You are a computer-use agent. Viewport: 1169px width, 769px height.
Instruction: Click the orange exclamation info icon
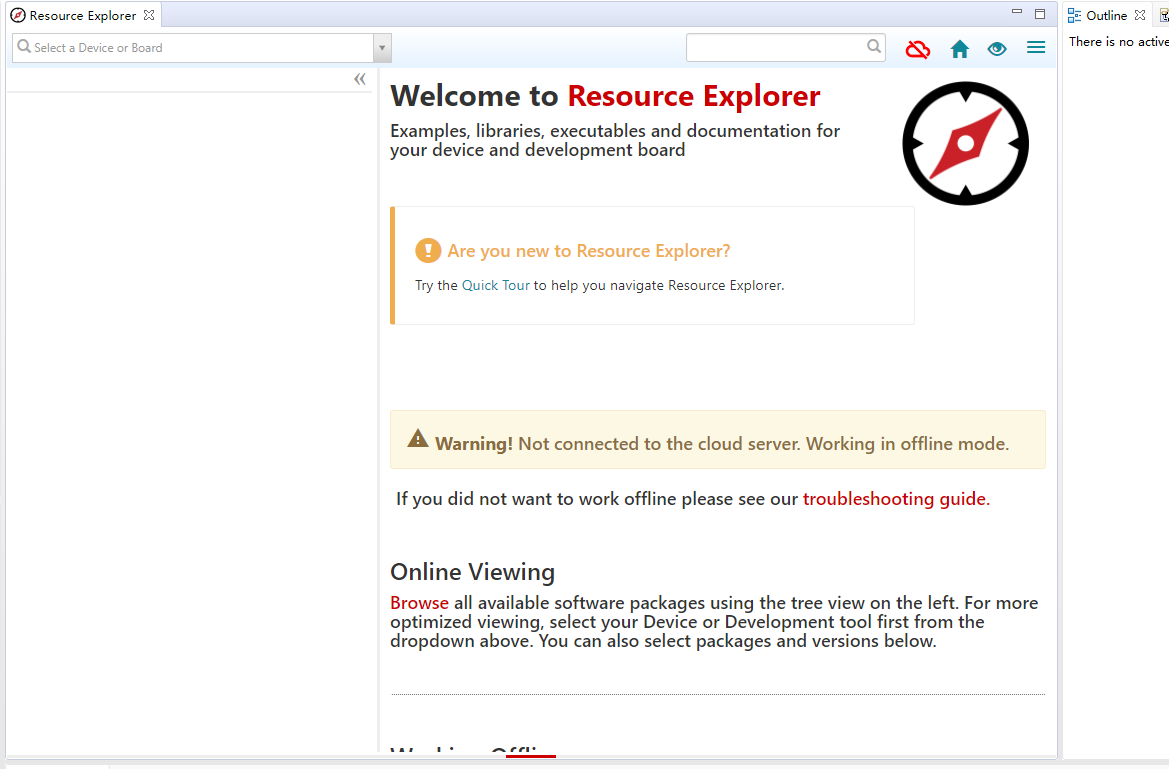pos(428,251)
